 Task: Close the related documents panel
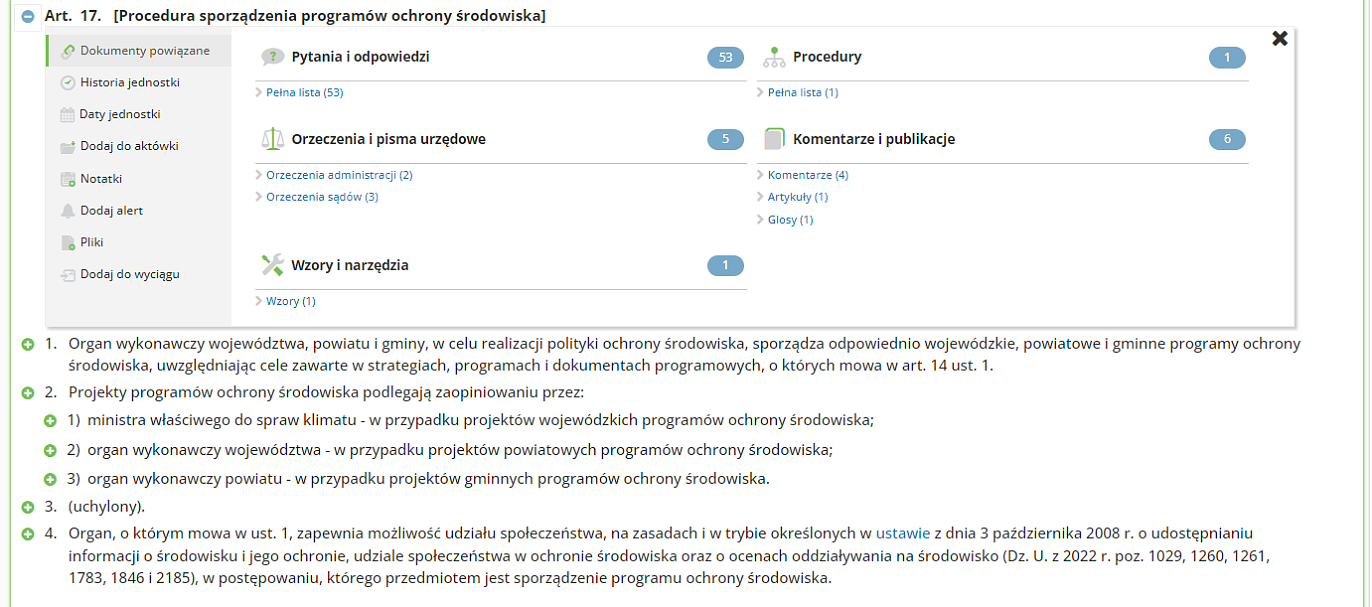pos(1279,38)
